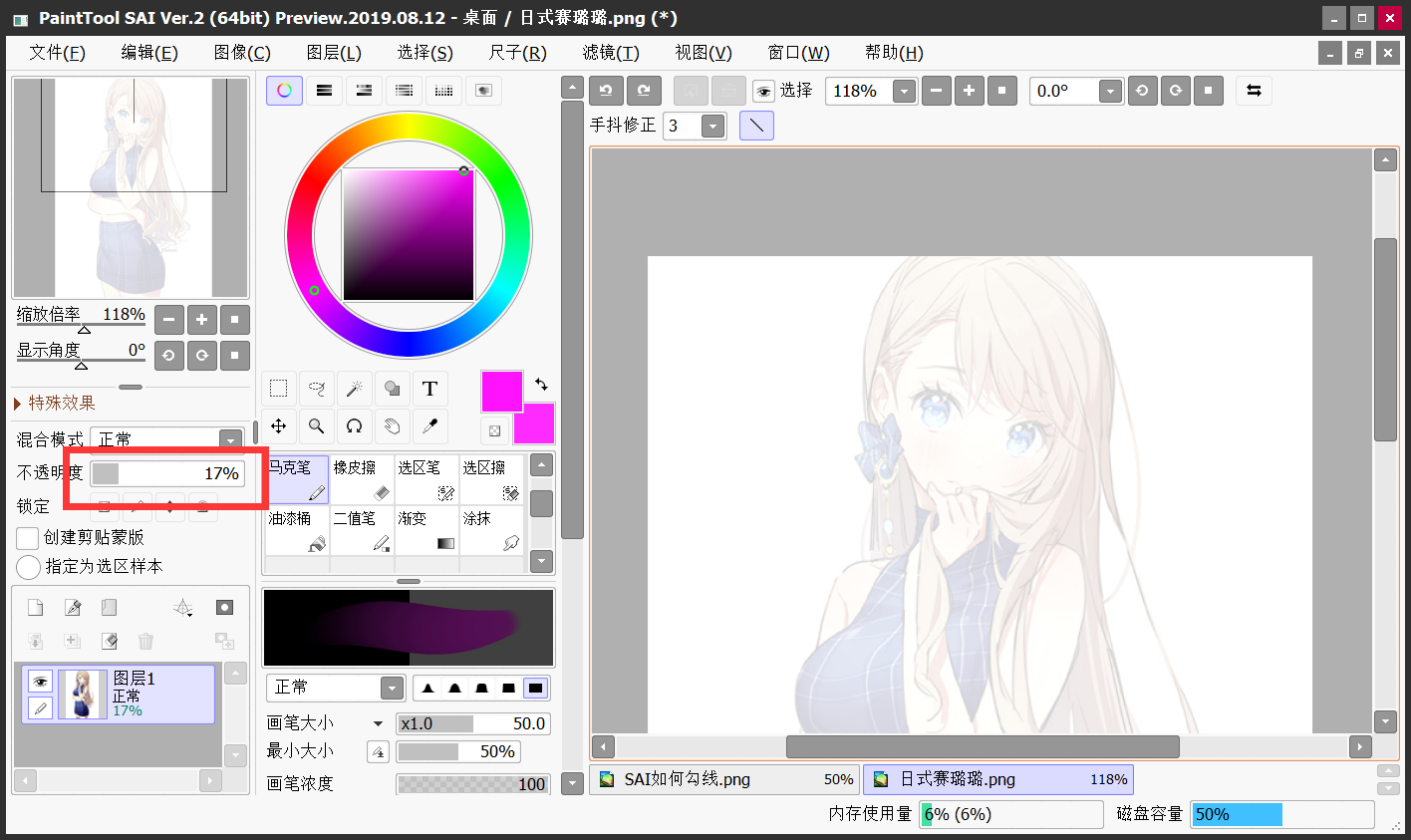Screen dimensions: 1411x840
Task: Select the zoom magnifier tool
Action: [317, 426]
